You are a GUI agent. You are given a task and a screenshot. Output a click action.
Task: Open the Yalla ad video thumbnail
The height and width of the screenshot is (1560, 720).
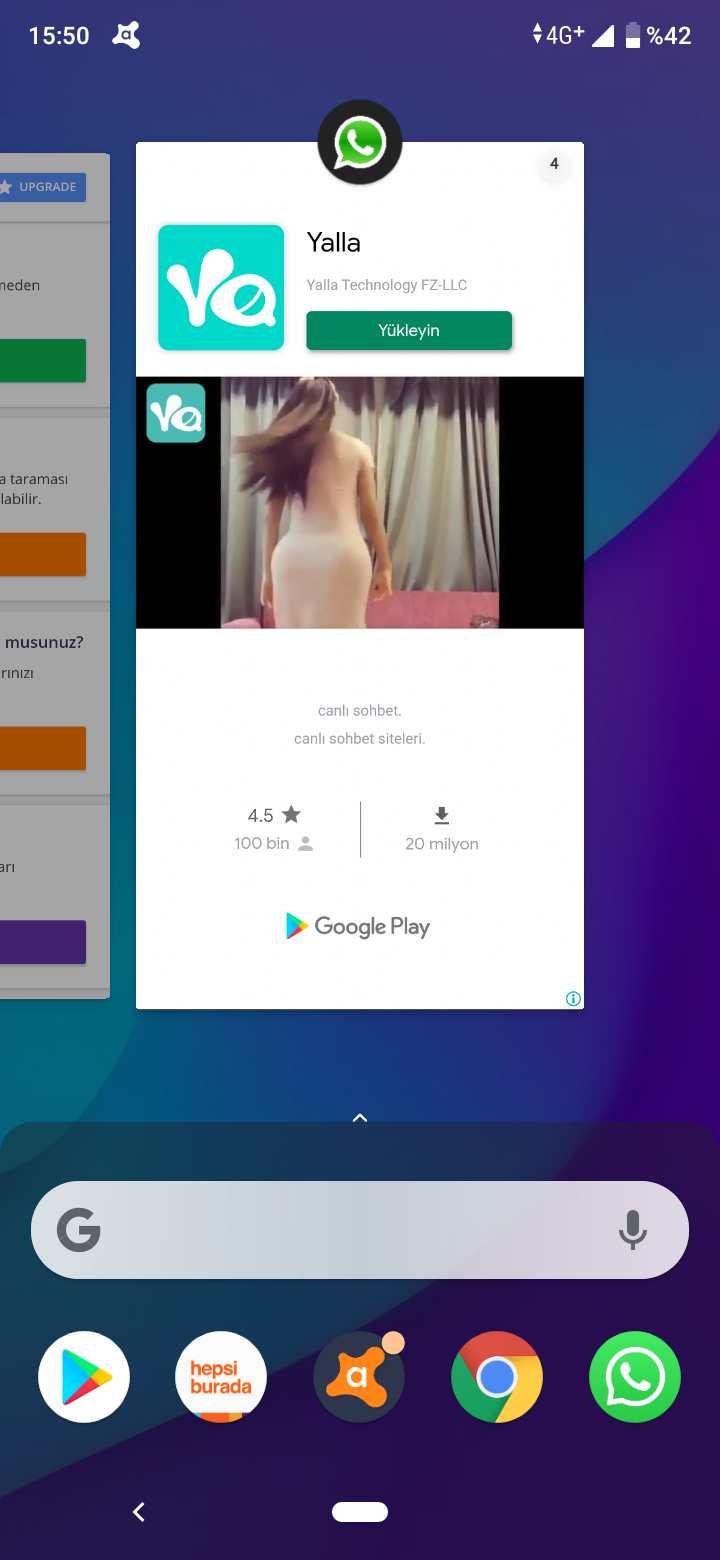pos(360,503)
